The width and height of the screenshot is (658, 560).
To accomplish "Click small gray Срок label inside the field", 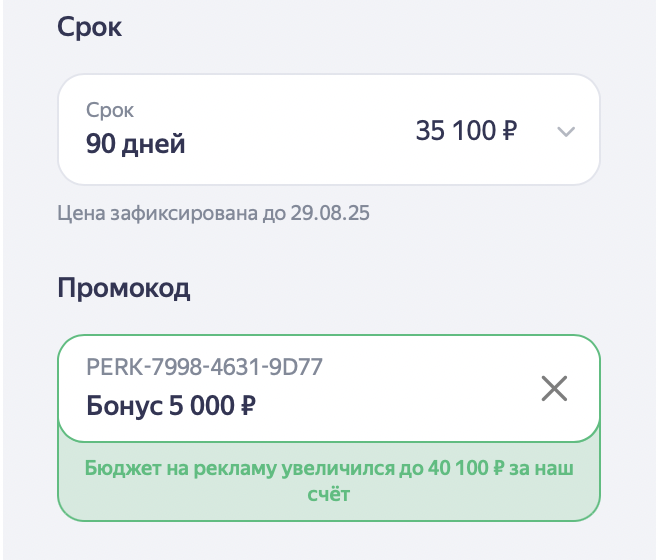I will 110,110.
